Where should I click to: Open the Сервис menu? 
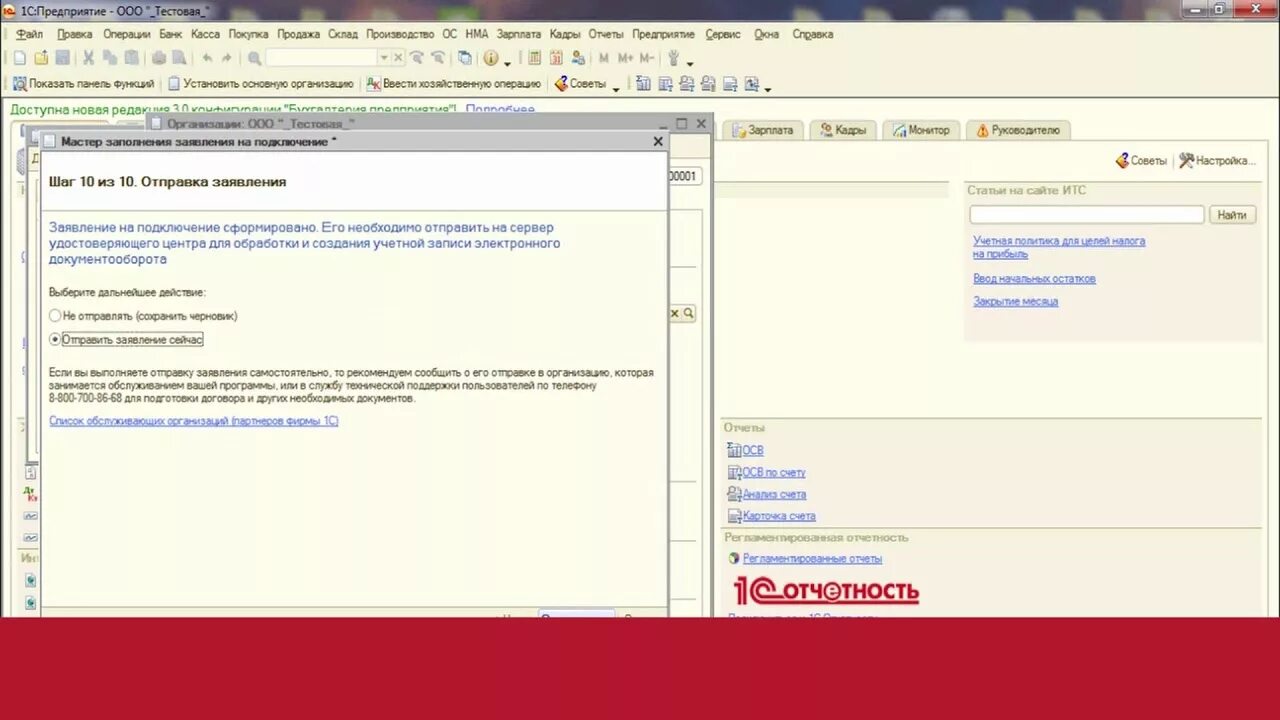[x=723, y=34]
